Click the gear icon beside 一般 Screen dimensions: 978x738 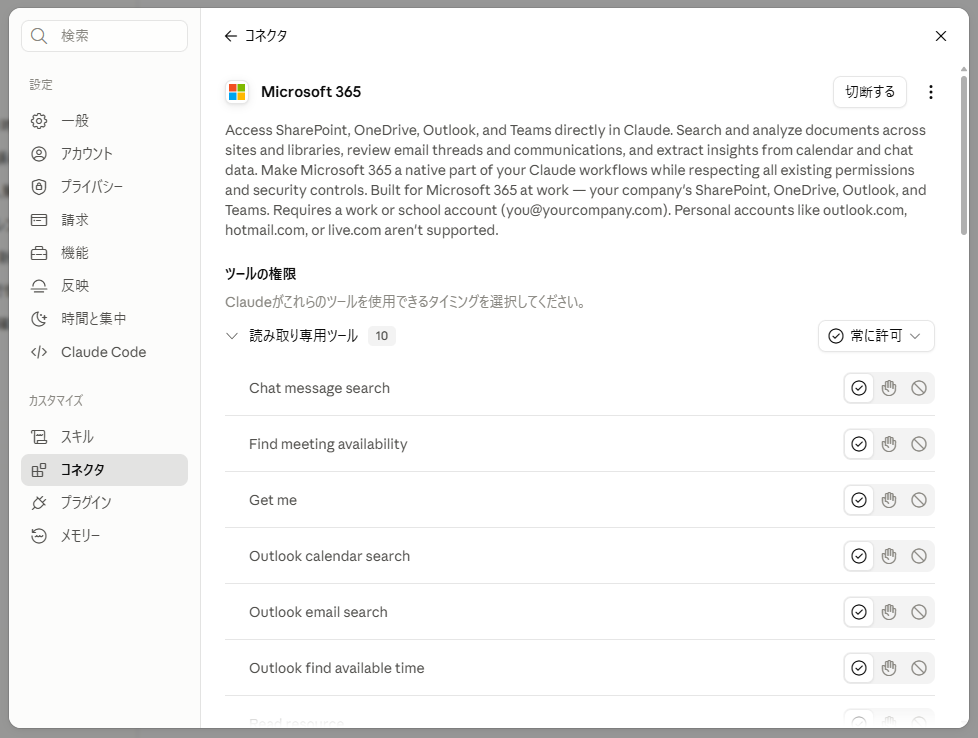coord(39,120)
